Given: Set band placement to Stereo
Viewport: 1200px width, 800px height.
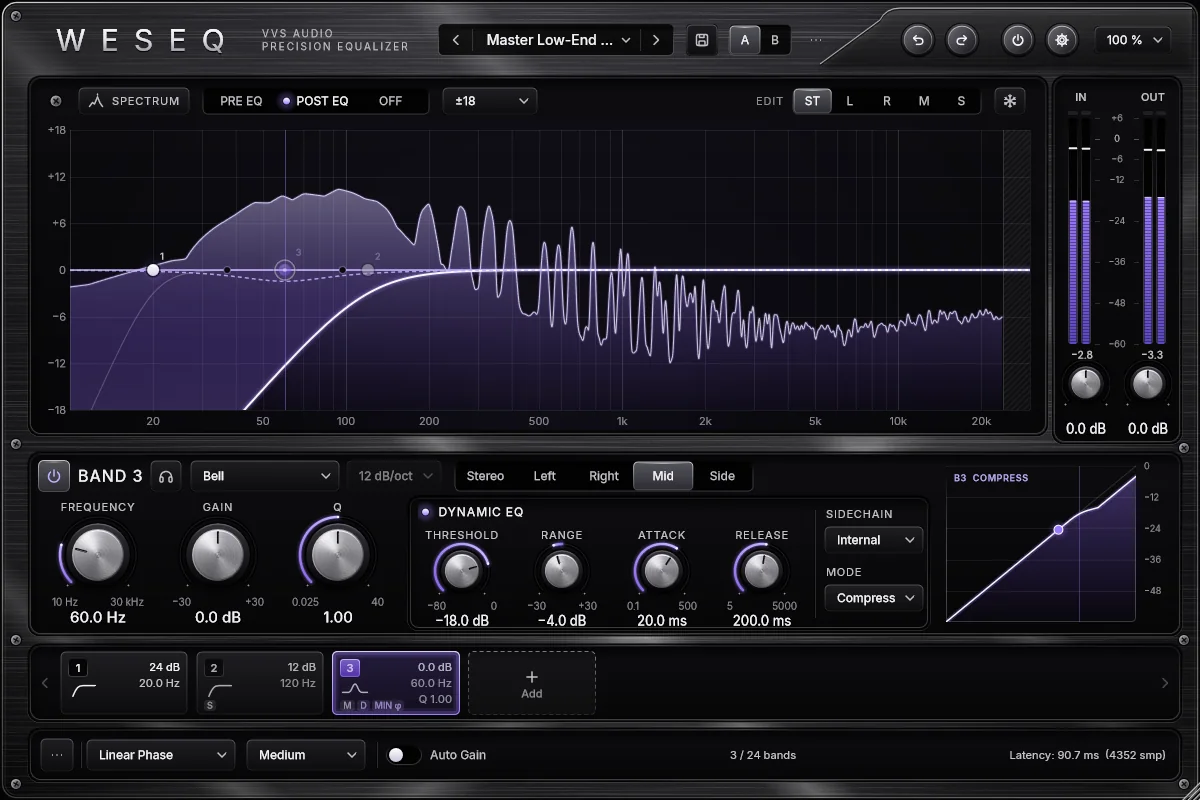Looking at the screenshot, I should 485,476.
